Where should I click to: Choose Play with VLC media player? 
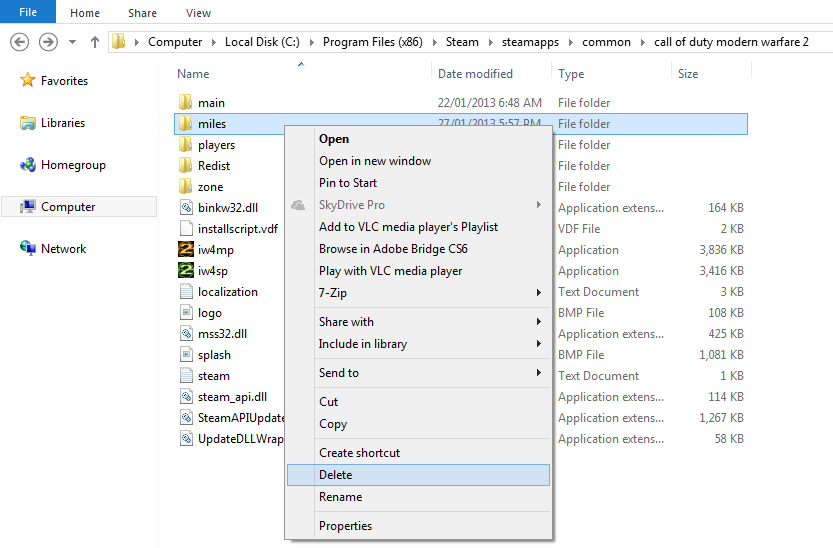tap(418, 271)
